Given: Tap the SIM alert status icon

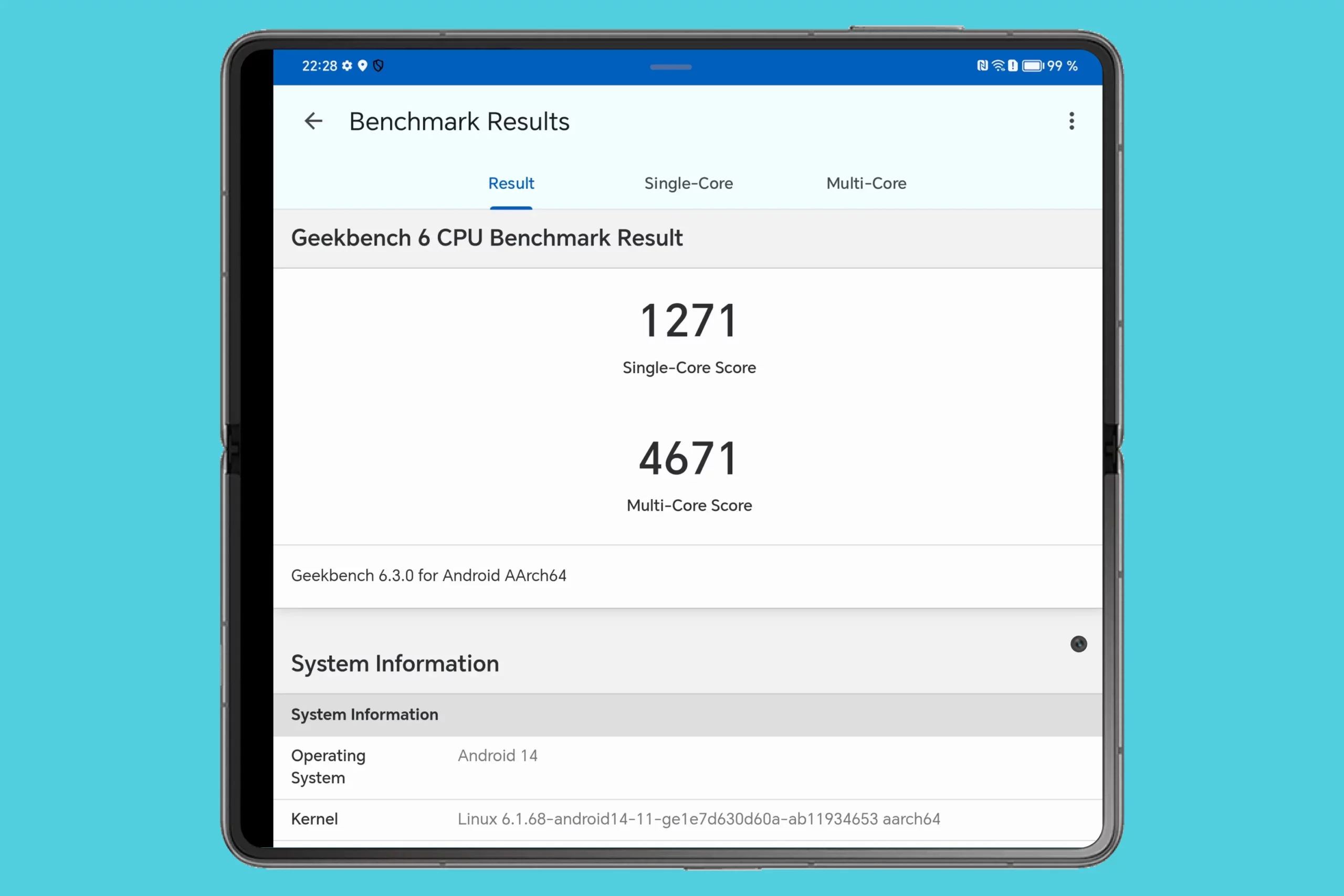Looking at the screenshot, I should tap(1013, 66).
